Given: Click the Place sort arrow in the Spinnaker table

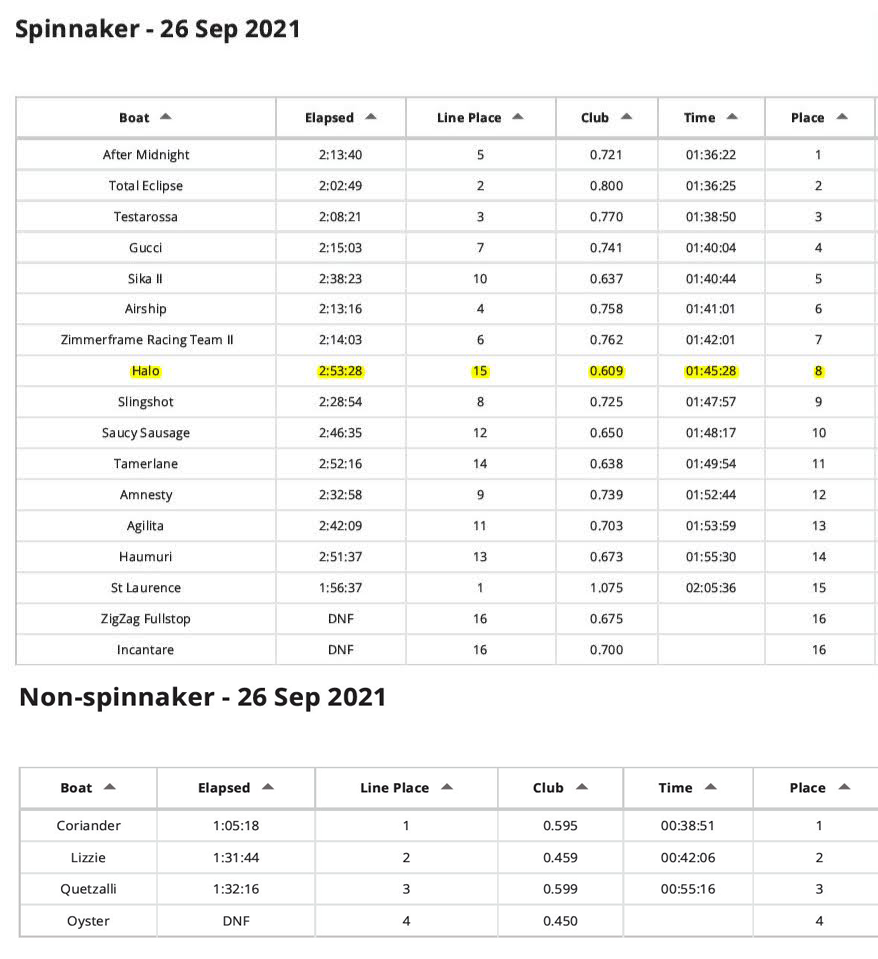Looking at the screenshot, I should (x=842, y=117).
